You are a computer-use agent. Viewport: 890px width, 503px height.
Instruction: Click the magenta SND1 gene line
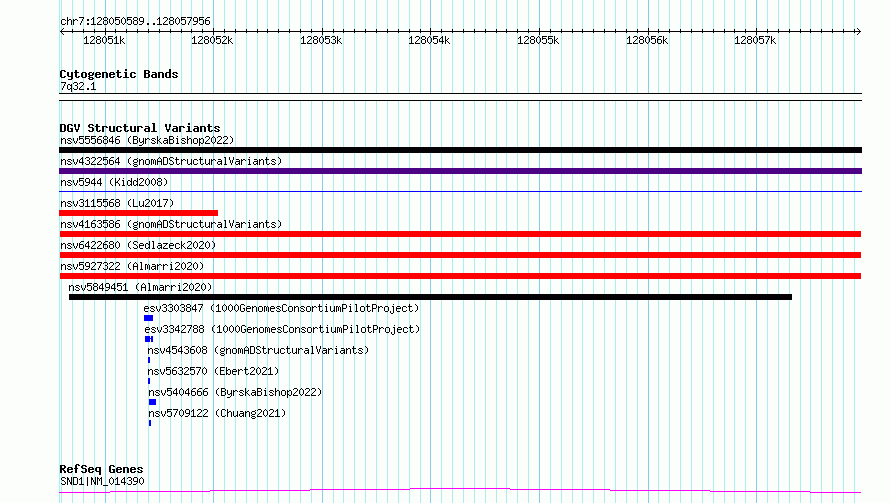coord(460,490)
